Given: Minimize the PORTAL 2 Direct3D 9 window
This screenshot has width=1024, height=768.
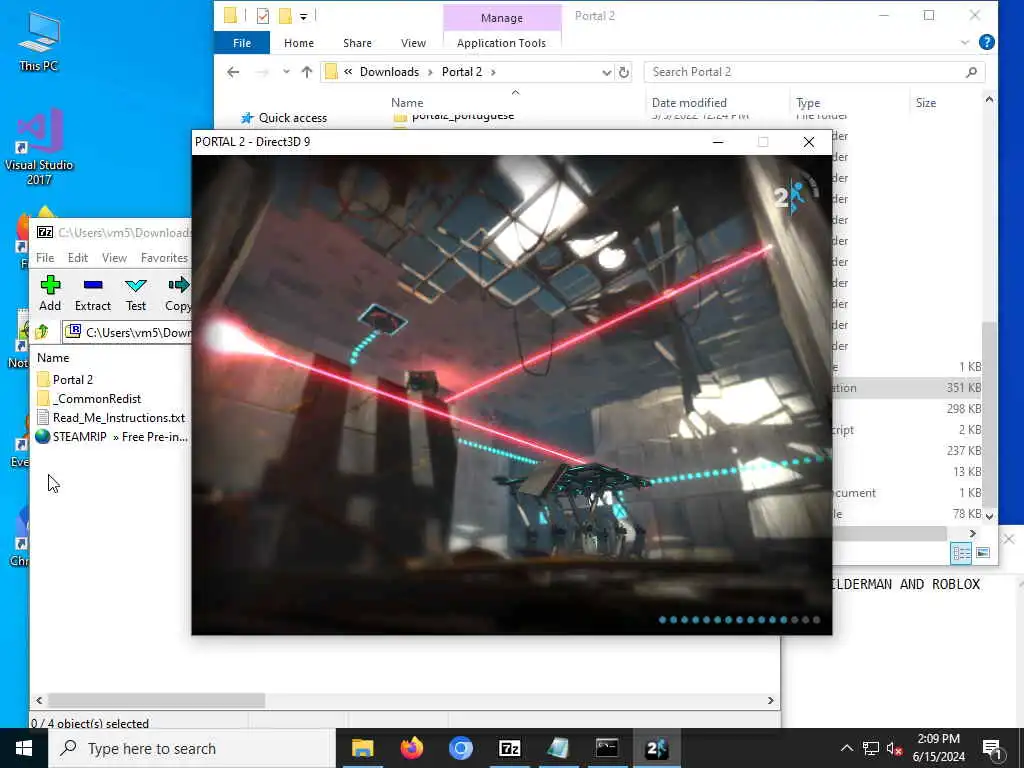Looking at the screenshot, I should 718,142.
